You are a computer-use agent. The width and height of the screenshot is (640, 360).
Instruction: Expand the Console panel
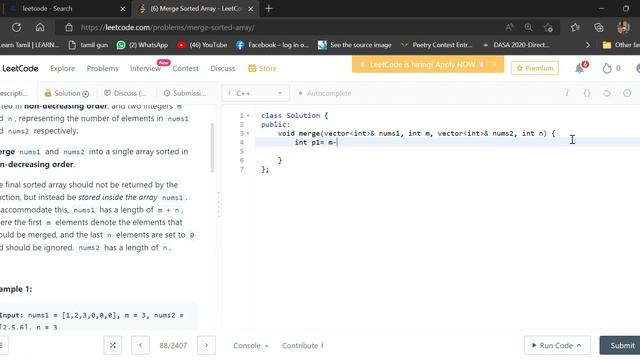point(250,345)
